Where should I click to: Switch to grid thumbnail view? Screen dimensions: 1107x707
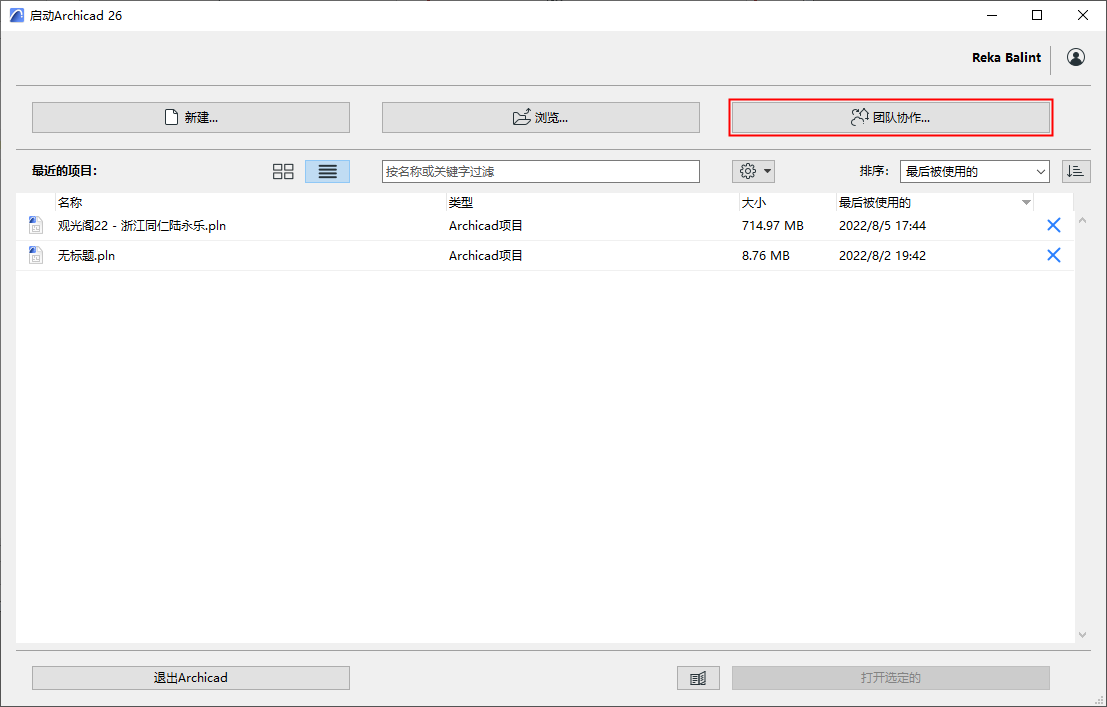(283, 172)
